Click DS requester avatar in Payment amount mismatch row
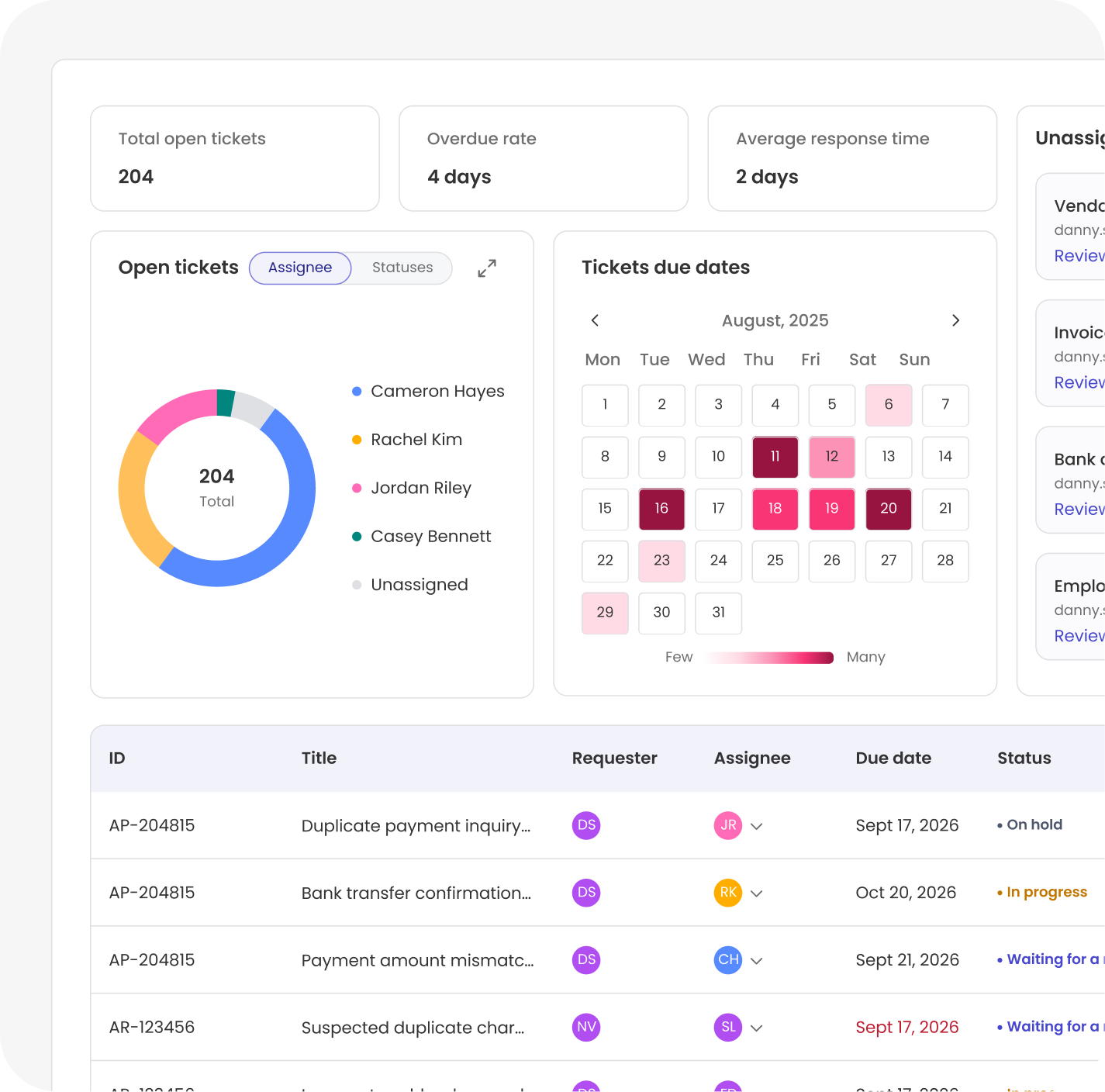 click(586, 960)
